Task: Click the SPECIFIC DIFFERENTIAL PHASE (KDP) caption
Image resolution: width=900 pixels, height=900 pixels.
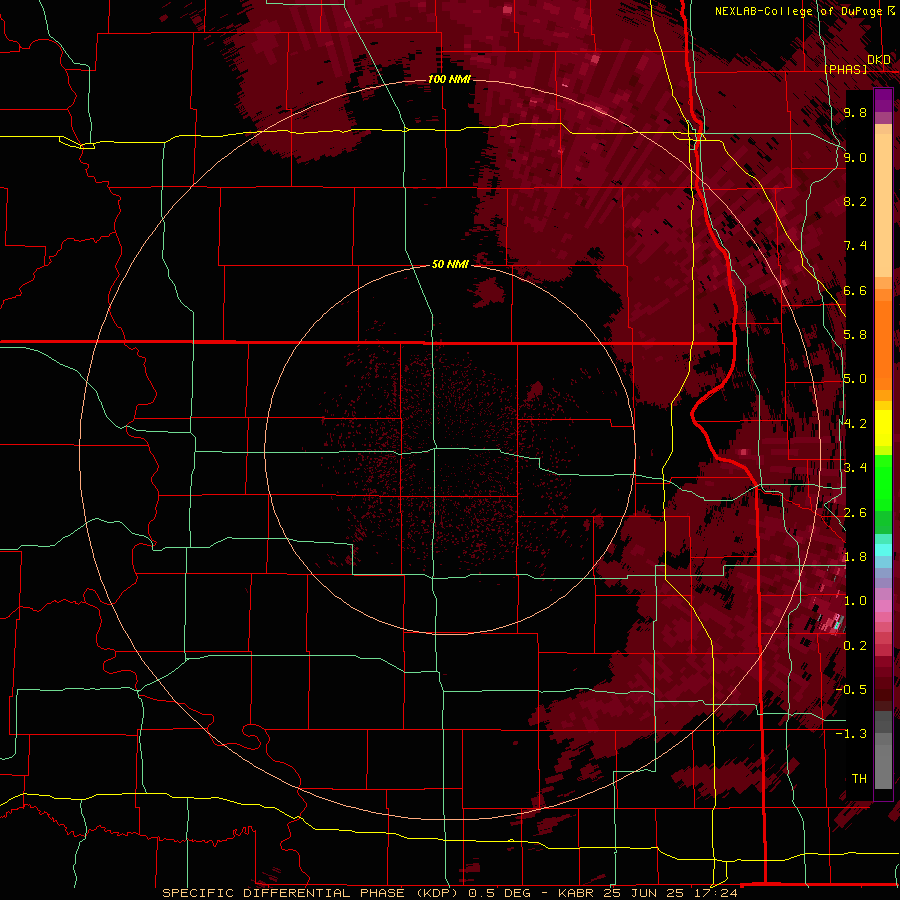Action: coord(312,893)
